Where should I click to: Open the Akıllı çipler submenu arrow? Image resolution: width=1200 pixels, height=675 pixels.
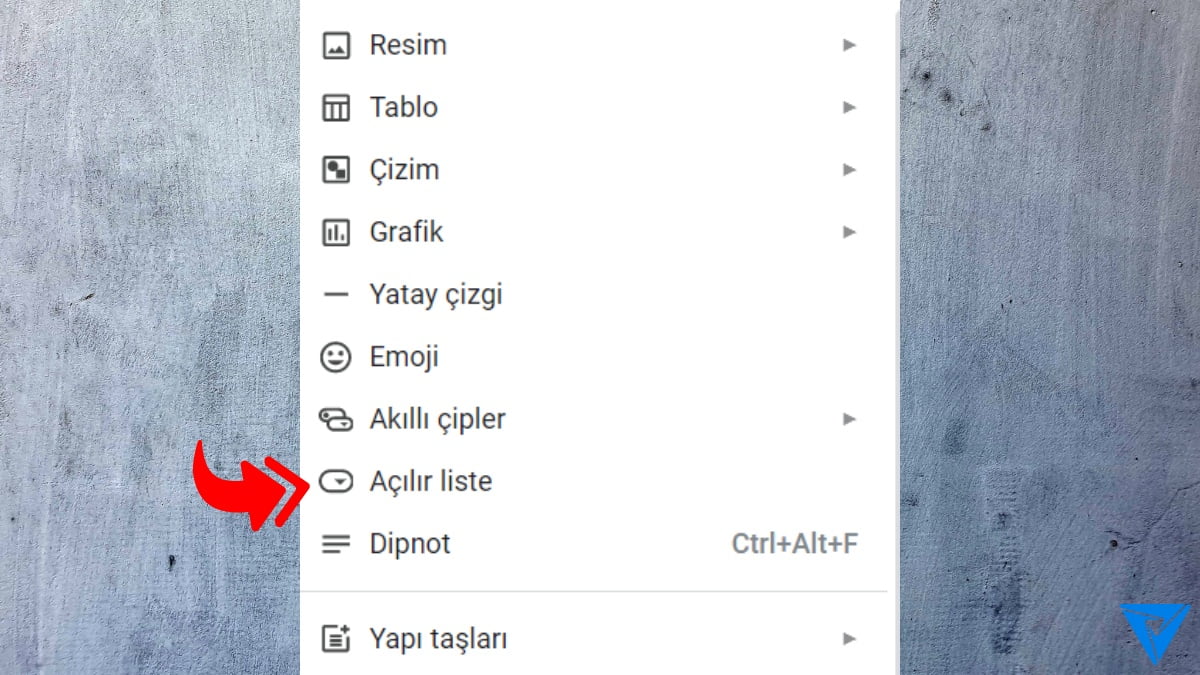point(849,418)
